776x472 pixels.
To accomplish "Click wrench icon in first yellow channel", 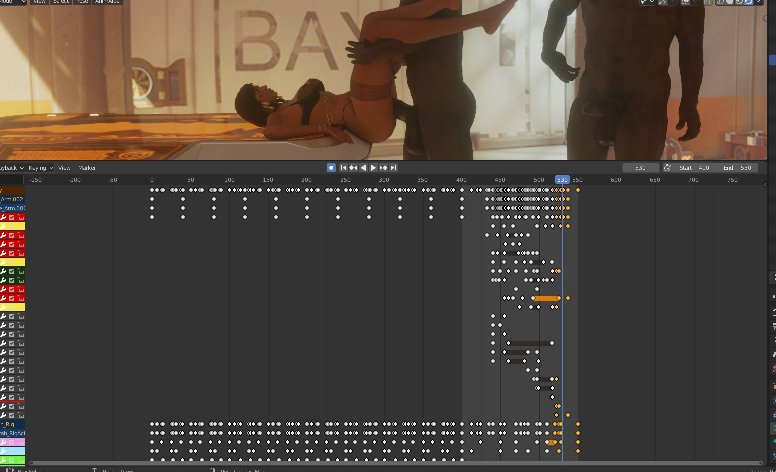I will pos(3,226).
